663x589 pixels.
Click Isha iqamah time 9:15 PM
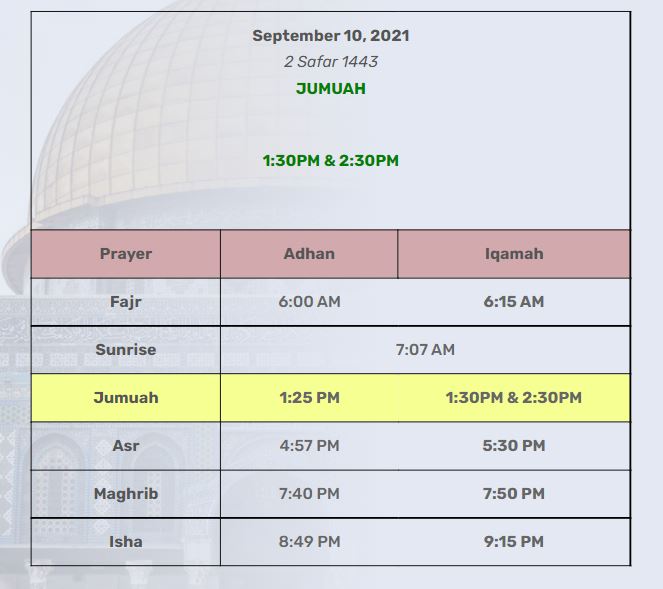pos(514,542)
